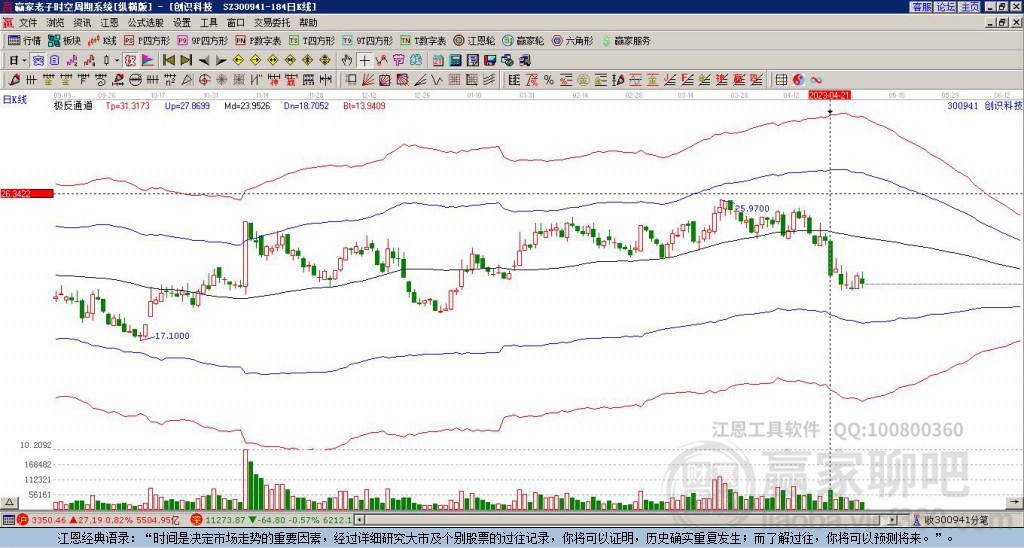Select the zigzag wave line tool
This screenshot has width=1024, height=548.
click(x=436, y=80)
